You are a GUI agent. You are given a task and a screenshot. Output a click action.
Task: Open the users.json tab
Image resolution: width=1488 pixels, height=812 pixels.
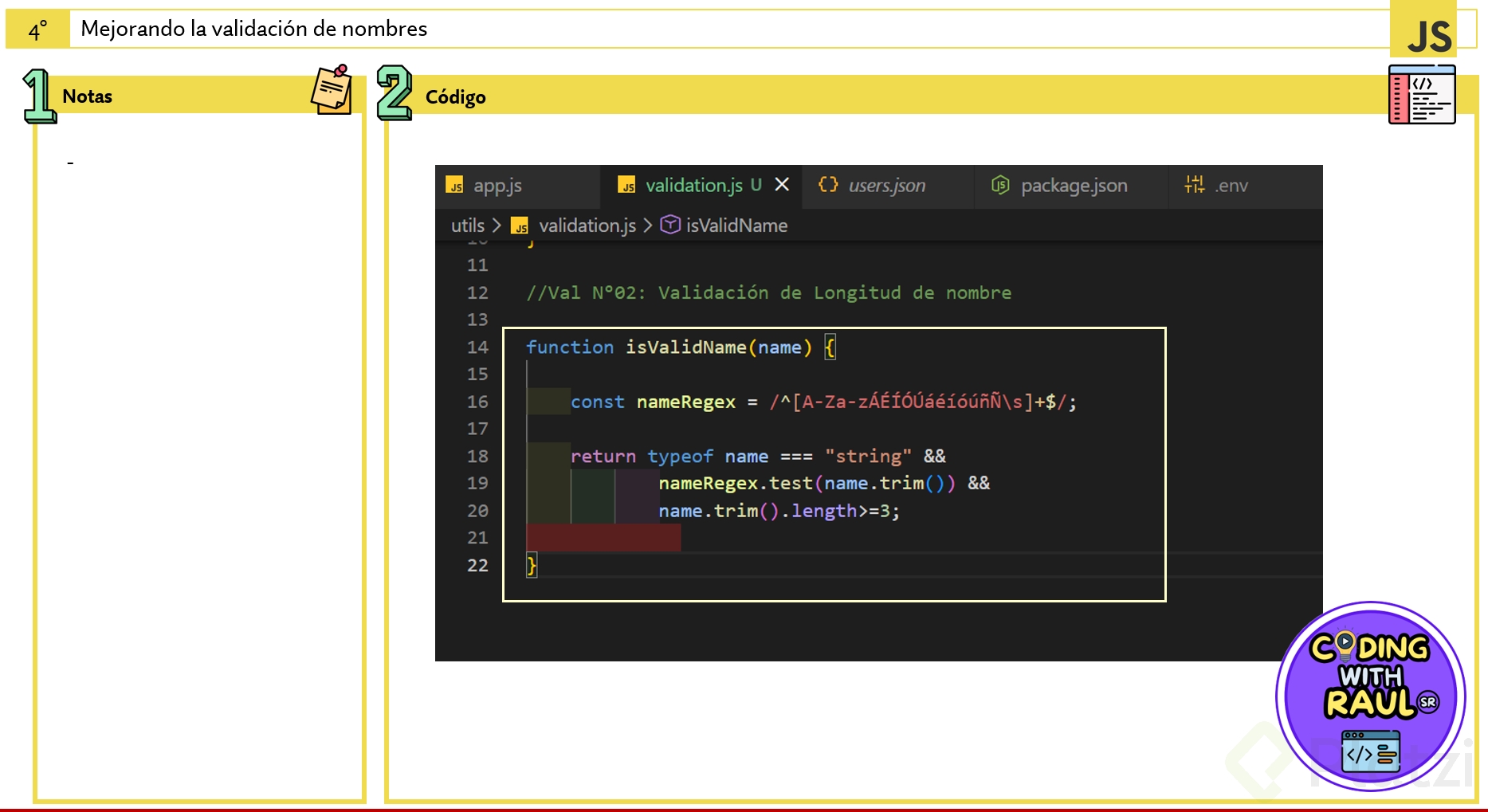[x=886, y=186]
